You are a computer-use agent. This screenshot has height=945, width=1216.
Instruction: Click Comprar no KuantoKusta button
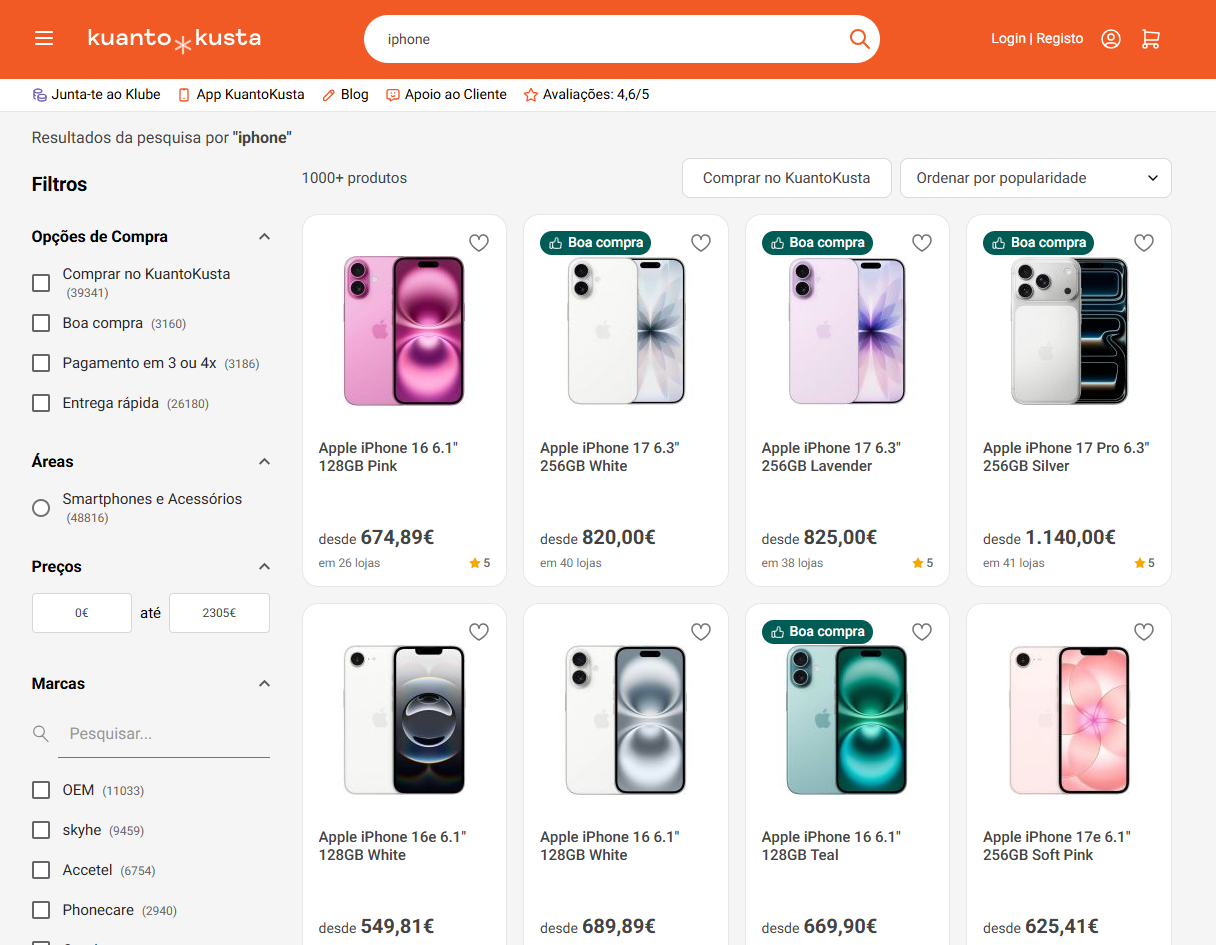pos(786,178)
